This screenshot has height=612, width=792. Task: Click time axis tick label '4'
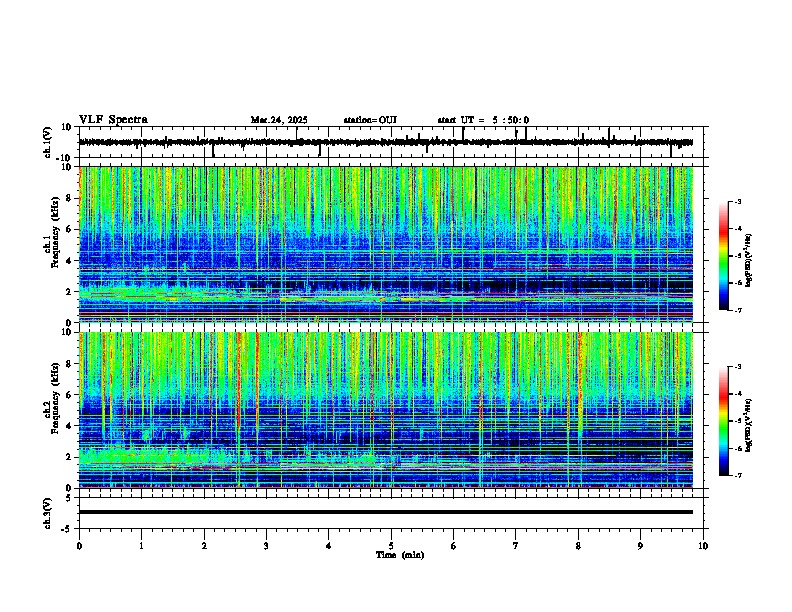(x=329, y=546)
